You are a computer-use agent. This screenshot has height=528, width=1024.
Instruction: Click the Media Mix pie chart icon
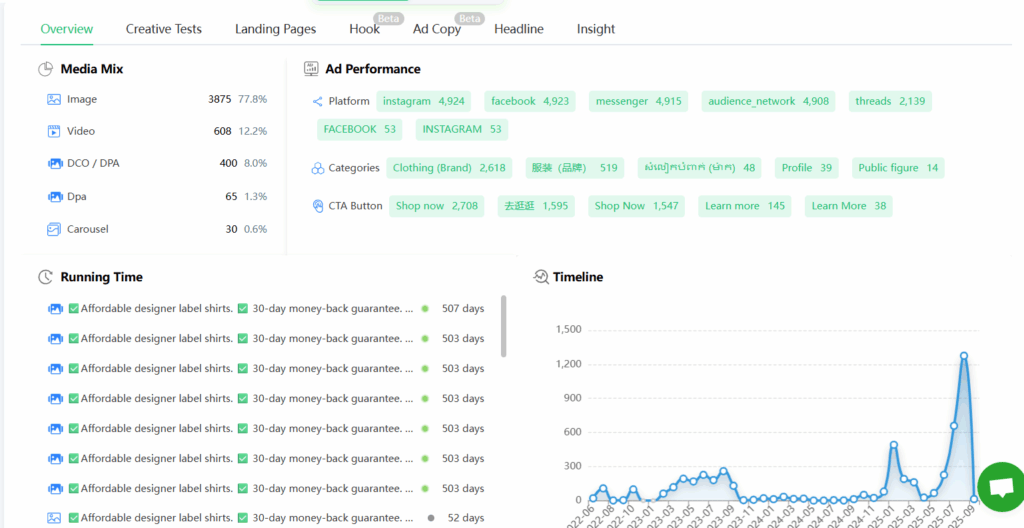[x=45, y=69]
